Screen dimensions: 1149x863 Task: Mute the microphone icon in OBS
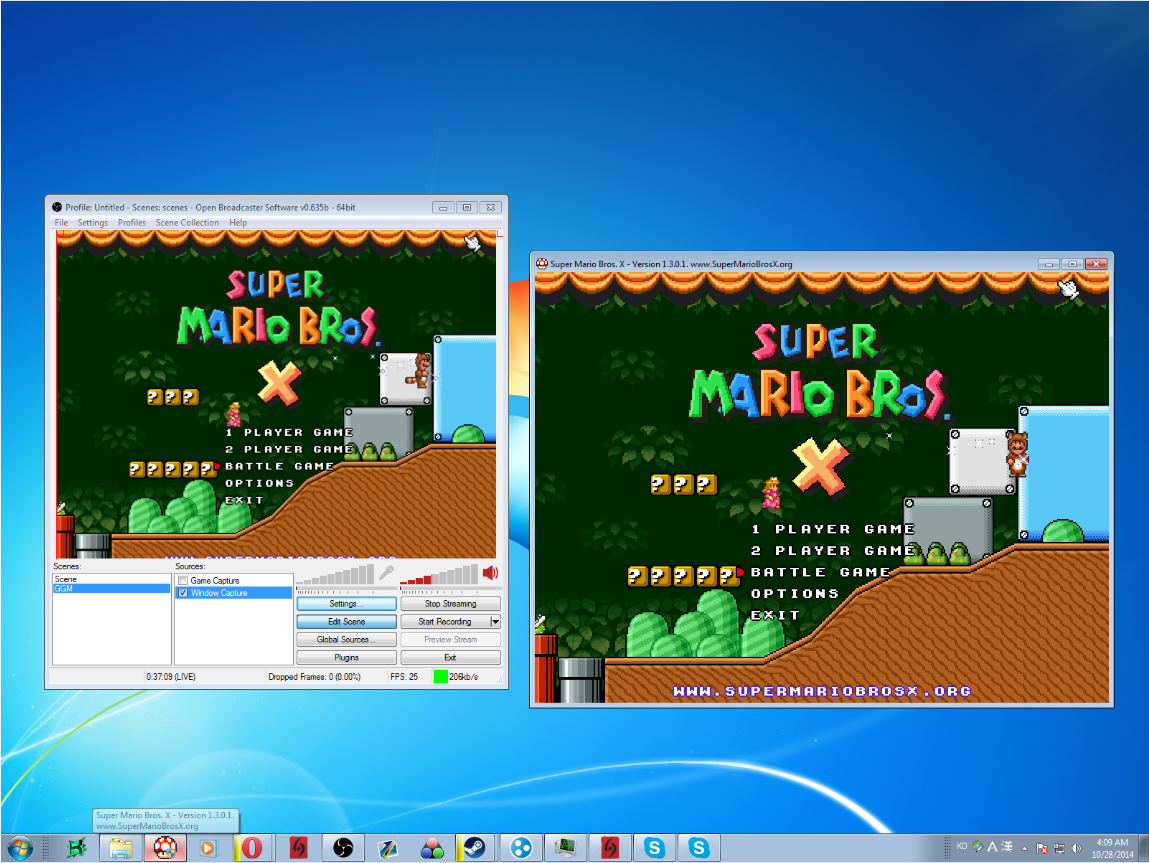[387, 573]
